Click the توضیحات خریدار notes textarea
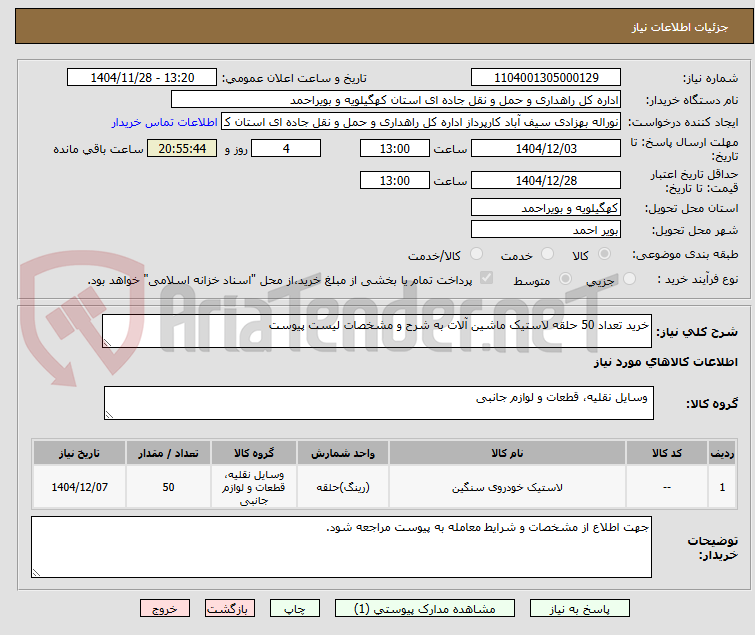Image resolution: width=755 pixels, height=635 pixels. (341, 547)
